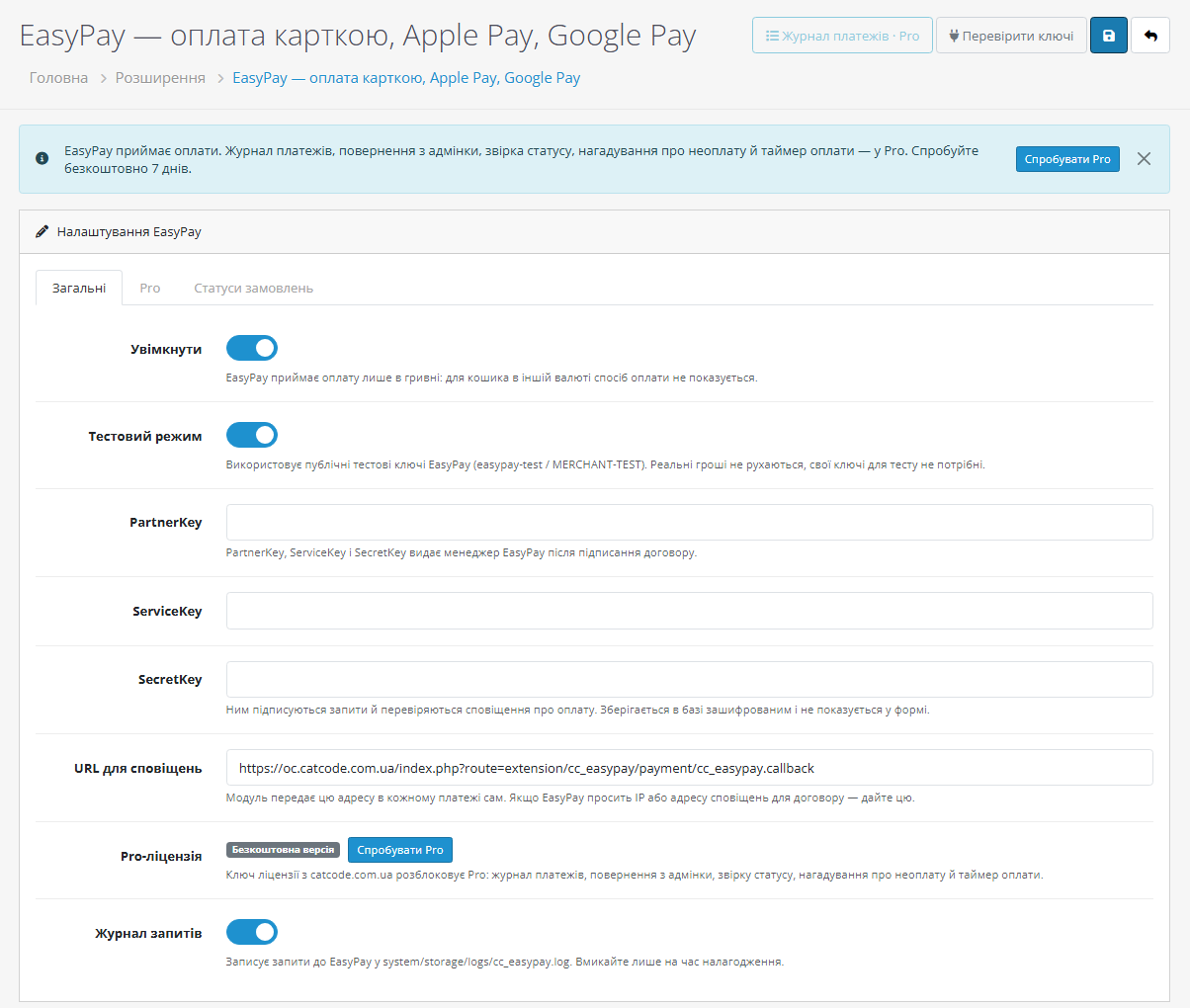Dismiss the Pro info alert with X
Viewport: 1190px width, 1008px height.
tap(1144, 158)
